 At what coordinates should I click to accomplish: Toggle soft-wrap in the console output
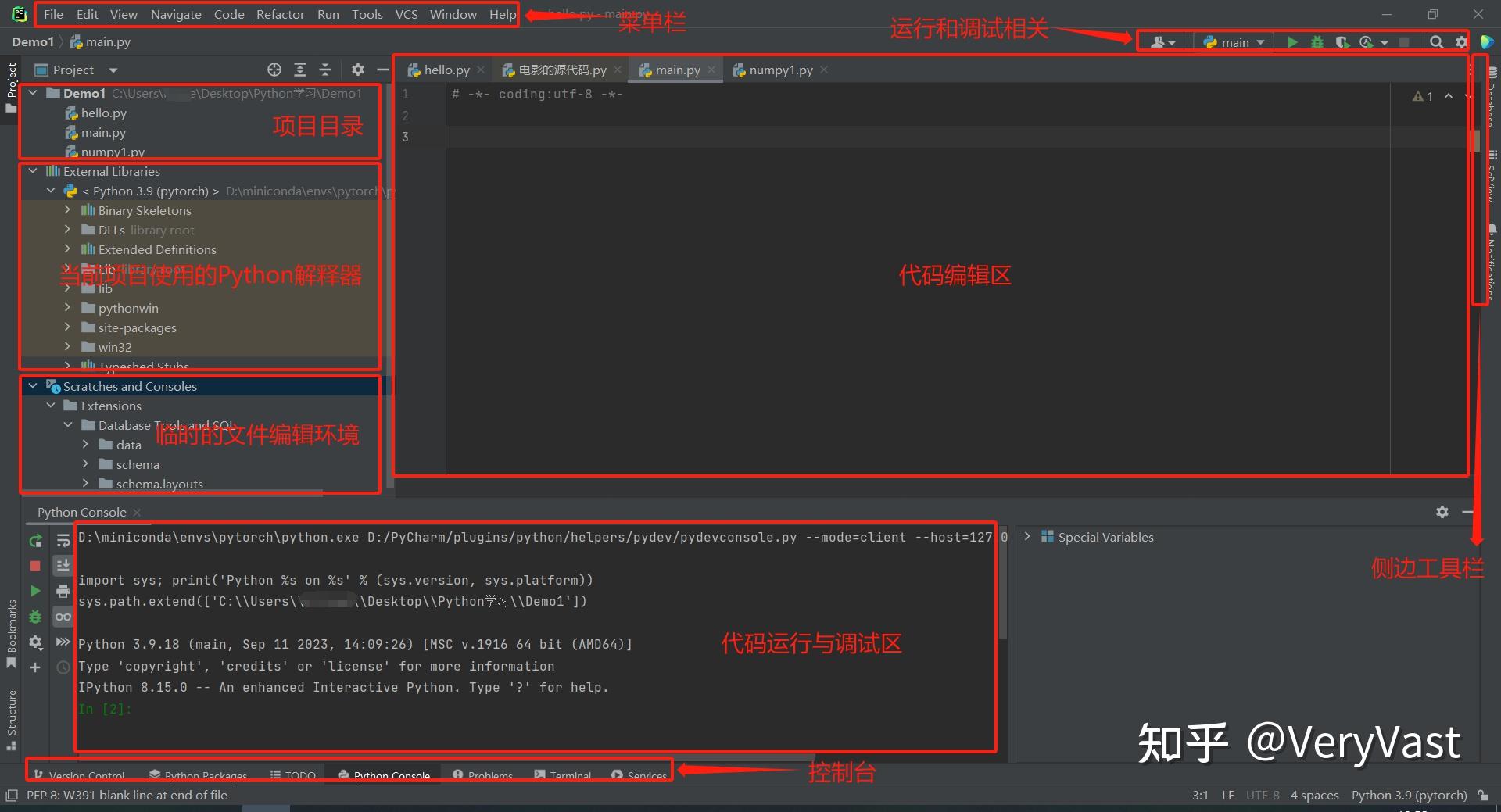tap(63, 539)
